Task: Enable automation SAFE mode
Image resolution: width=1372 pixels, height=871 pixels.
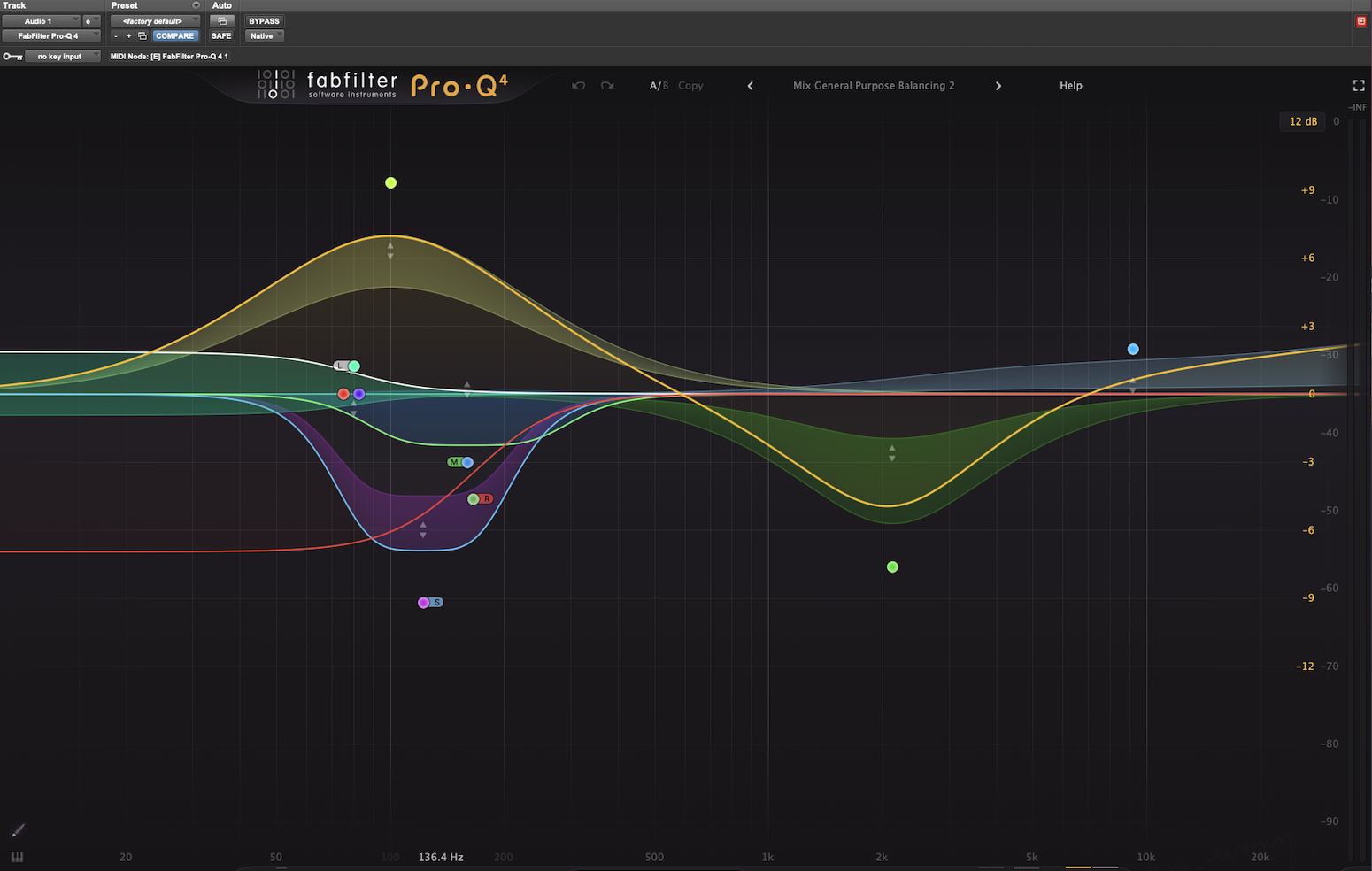Action: pyautogui.click(x=221, y=36)
